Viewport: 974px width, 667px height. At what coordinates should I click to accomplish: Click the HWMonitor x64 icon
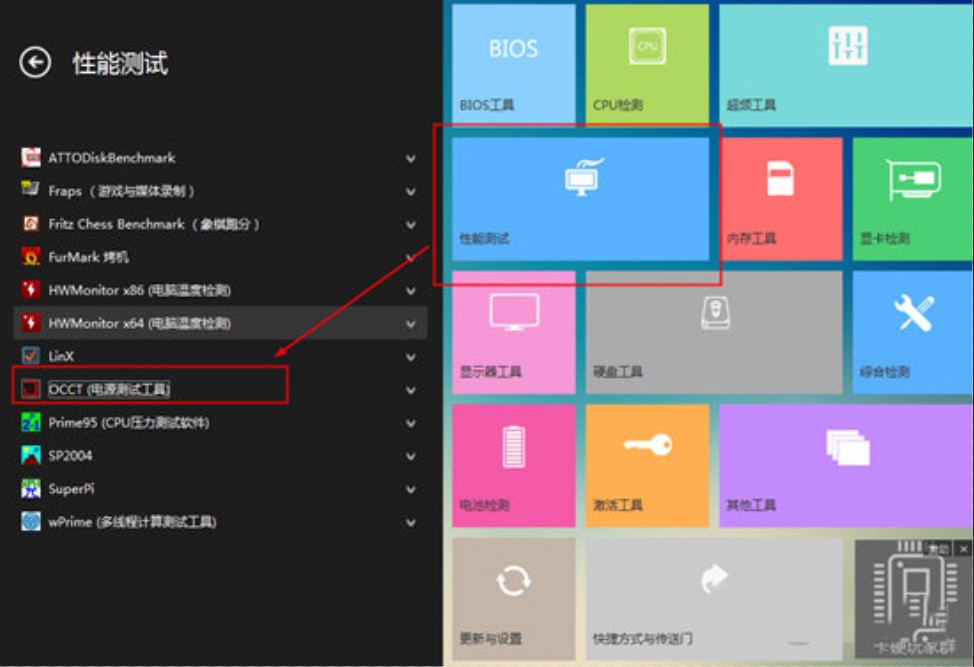point(30,323)
